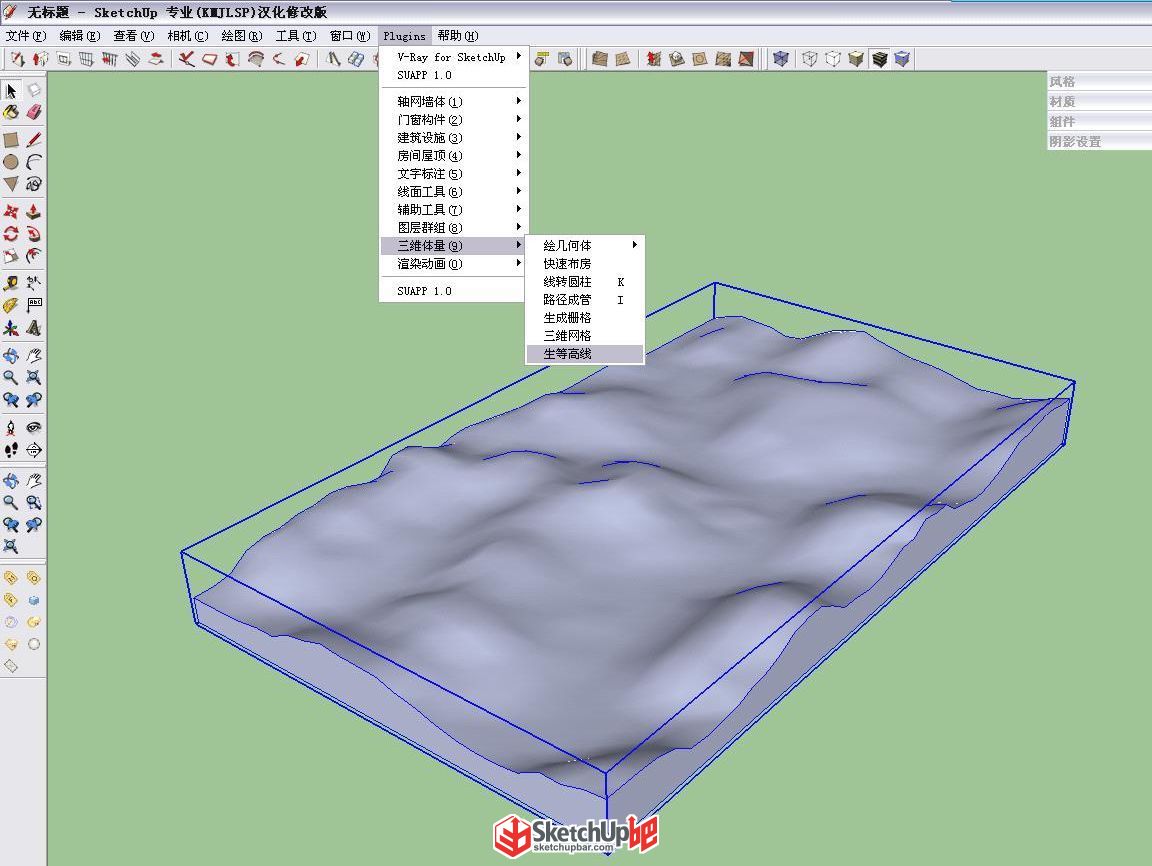Select the arrow Select tool
Viewport: 1152px width, 866px height.
point(11,90)
